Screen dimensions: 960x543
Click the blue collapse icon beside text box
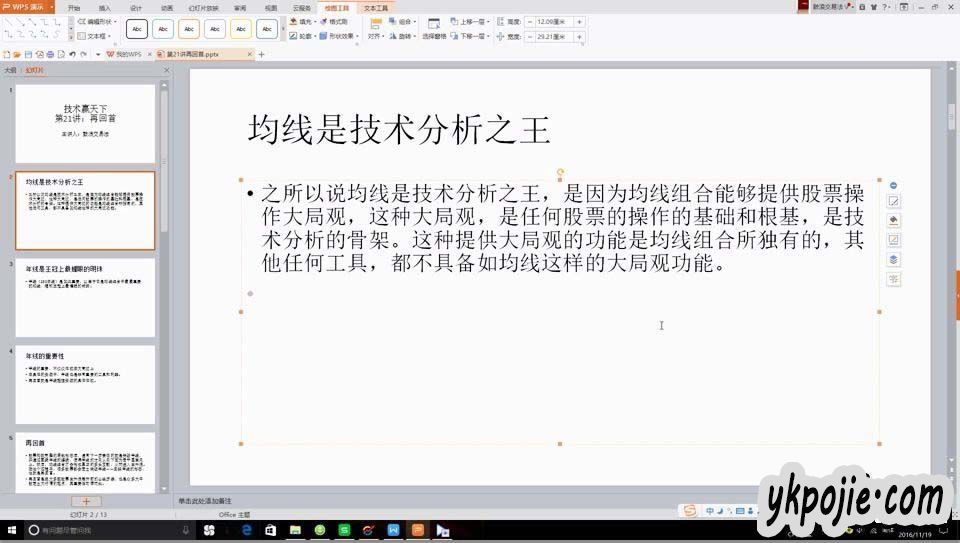point(894,185)
